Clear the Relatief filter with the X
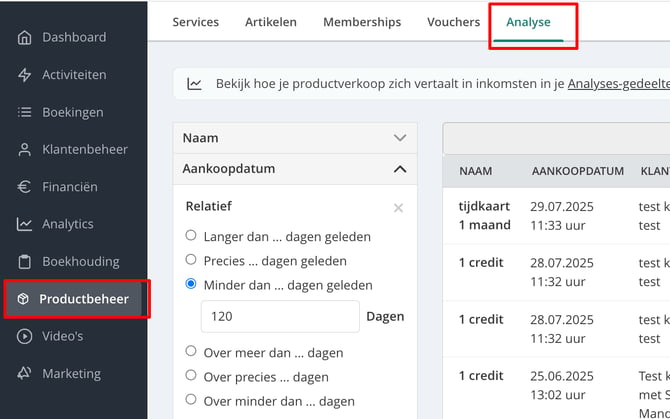Screen dimensions: 670x419 tap(398, 208)
